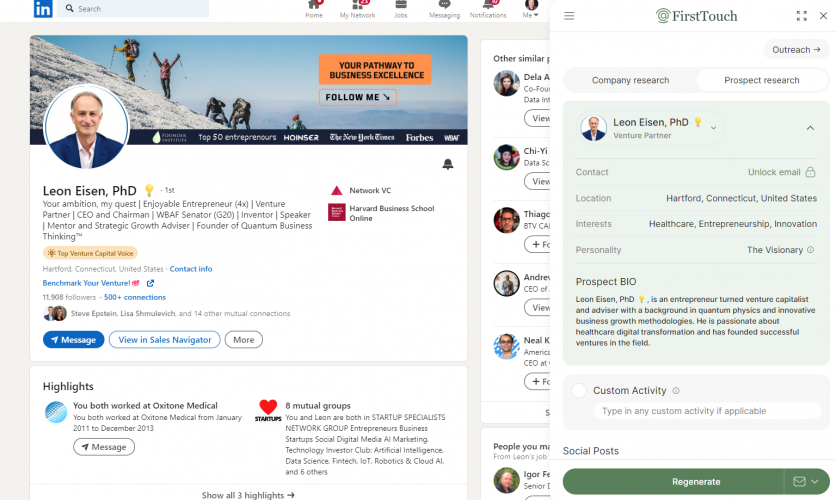836x500 pixels.
Task: Click the FirstTouch logo
Action: [x=696, y=16]
